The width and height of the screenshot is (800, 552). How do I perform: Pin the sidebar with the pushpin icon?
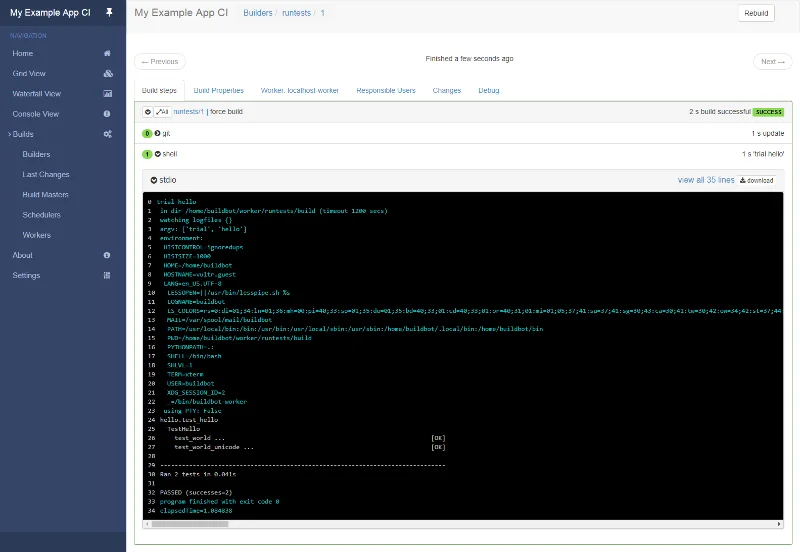point(109,12)
